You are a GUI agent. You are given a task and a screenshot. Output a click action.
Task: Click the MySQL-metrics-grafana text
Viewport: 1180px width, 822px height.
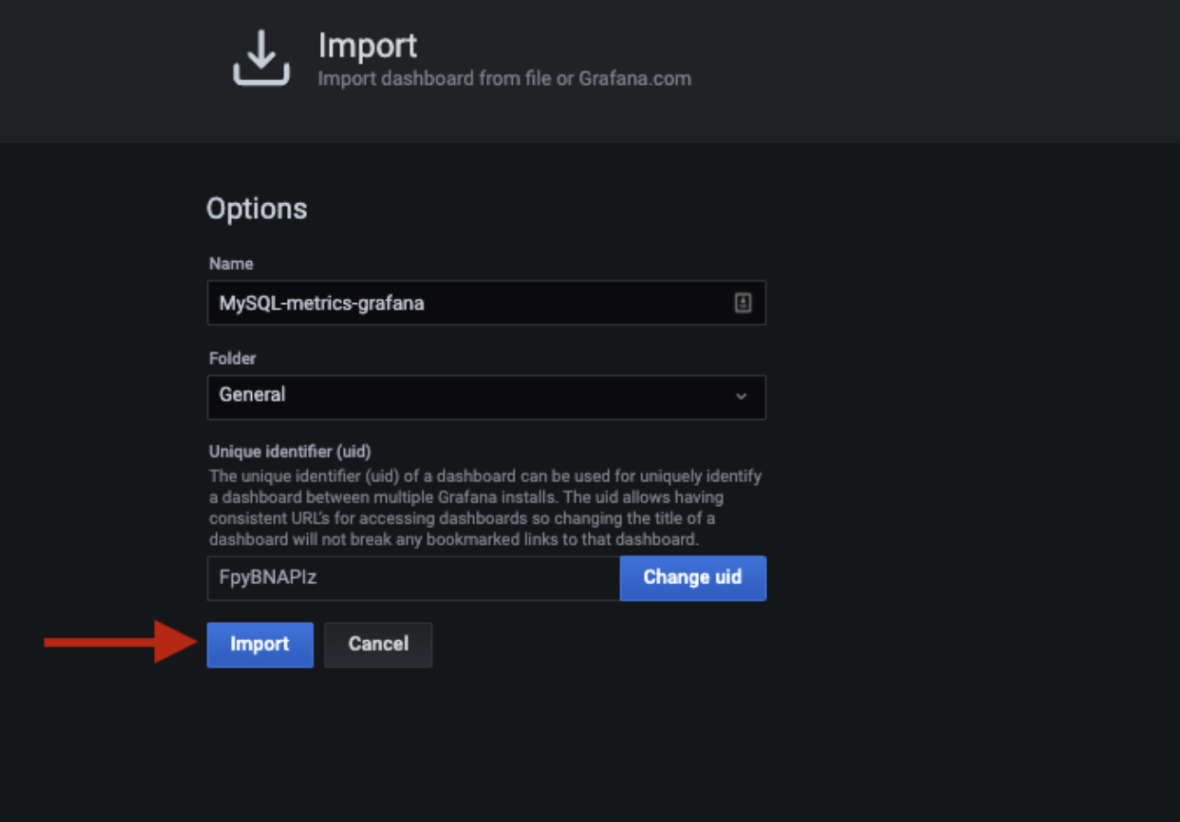click(322, 303)
